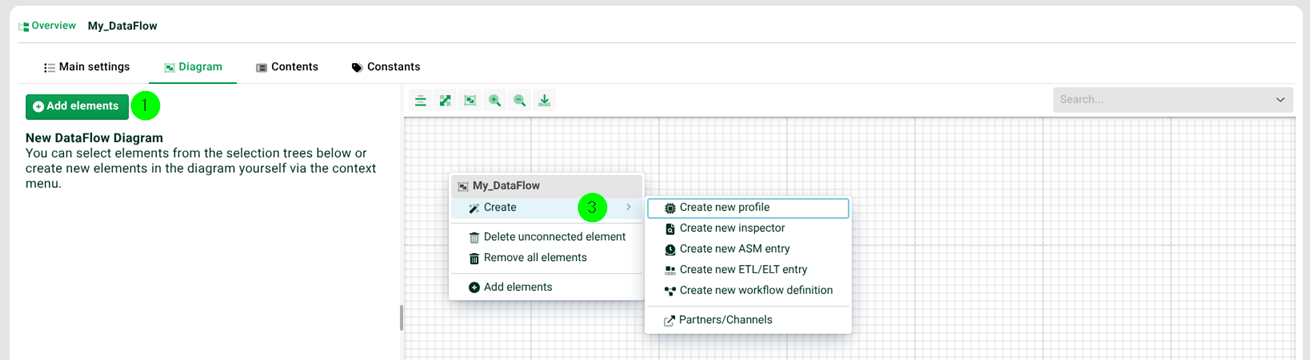
Task: Open the Constants tab
Action: click(386, 67)
